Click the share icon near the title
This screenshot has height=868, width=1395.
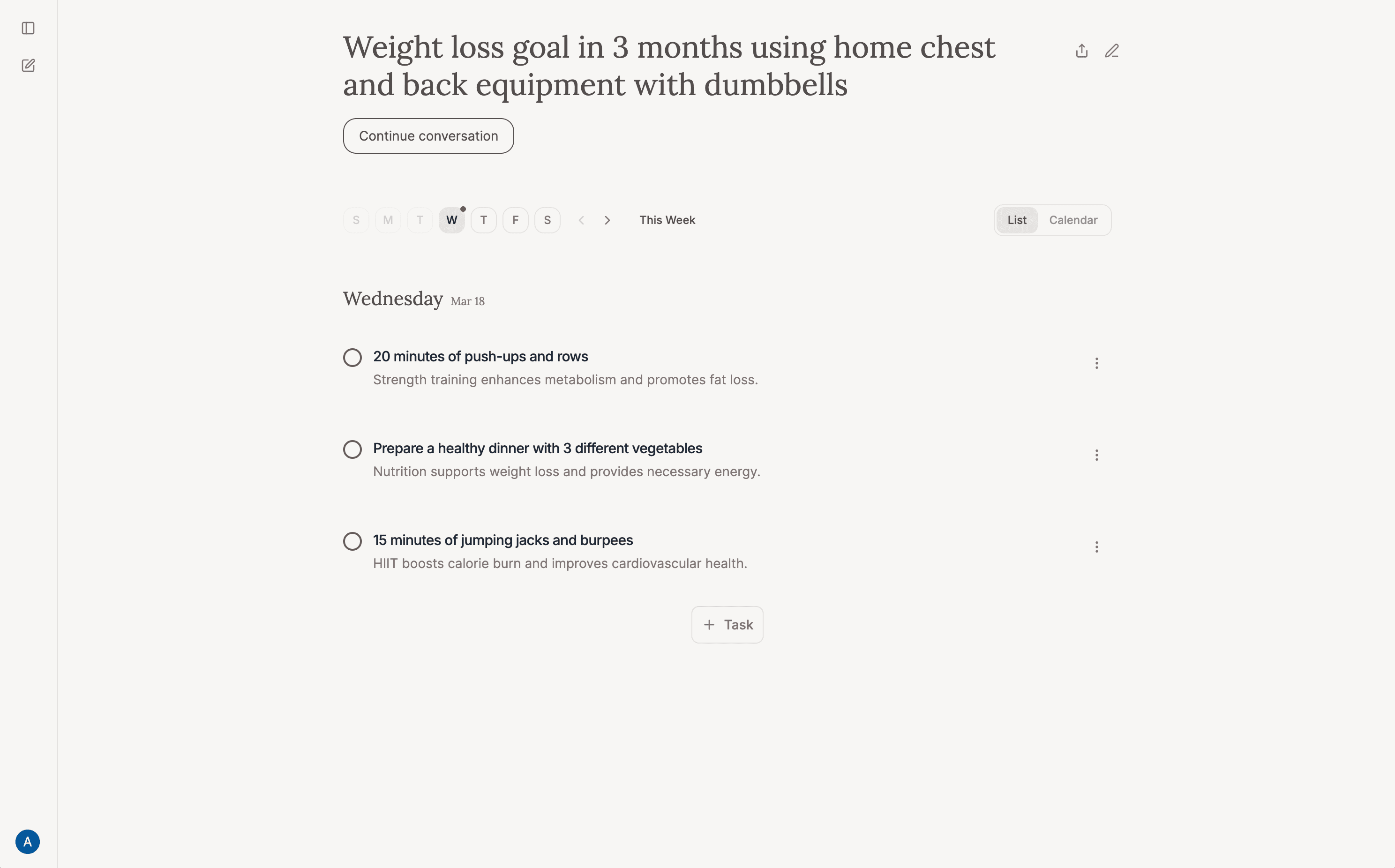pyautogui.click(x=1081, y=51)
